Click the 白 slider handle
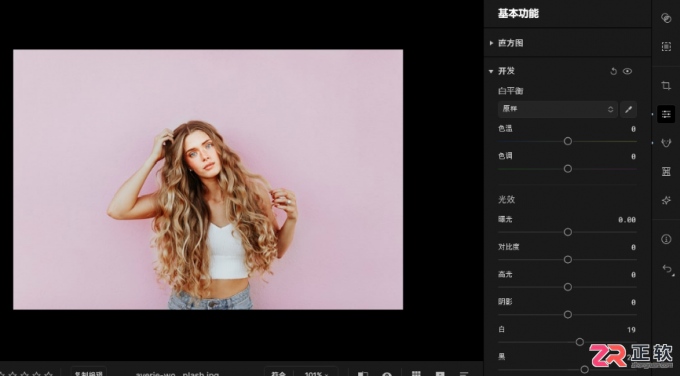The width and height of the screenshot is (680, 376). (580, 342)
